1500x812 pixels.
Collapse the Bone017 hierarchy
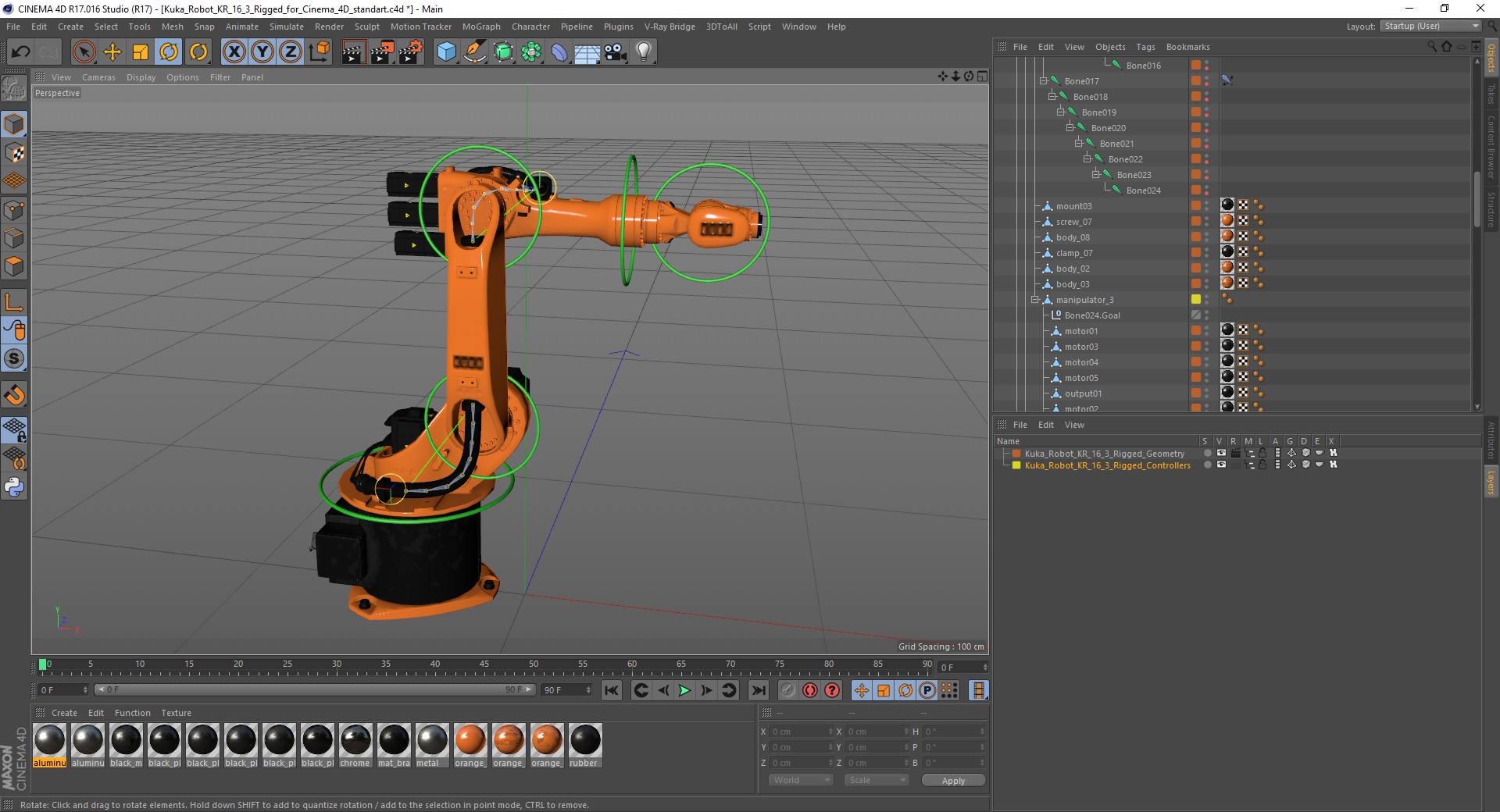tap(1043, 80)
